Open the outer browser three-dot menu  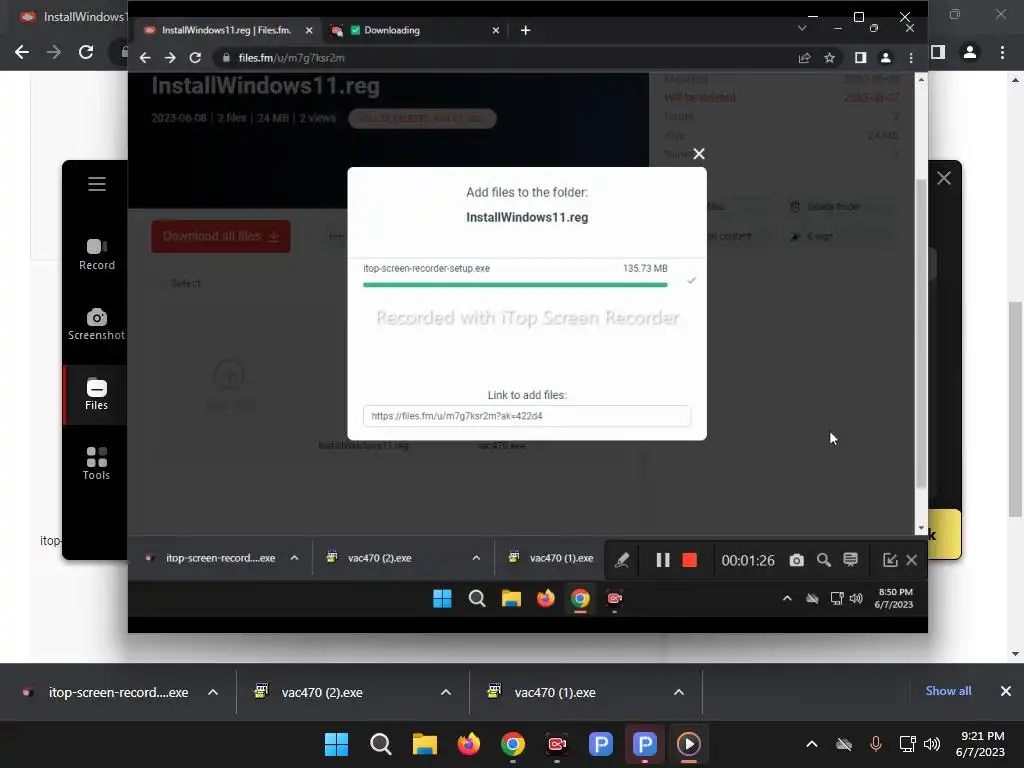point(1002,52)
